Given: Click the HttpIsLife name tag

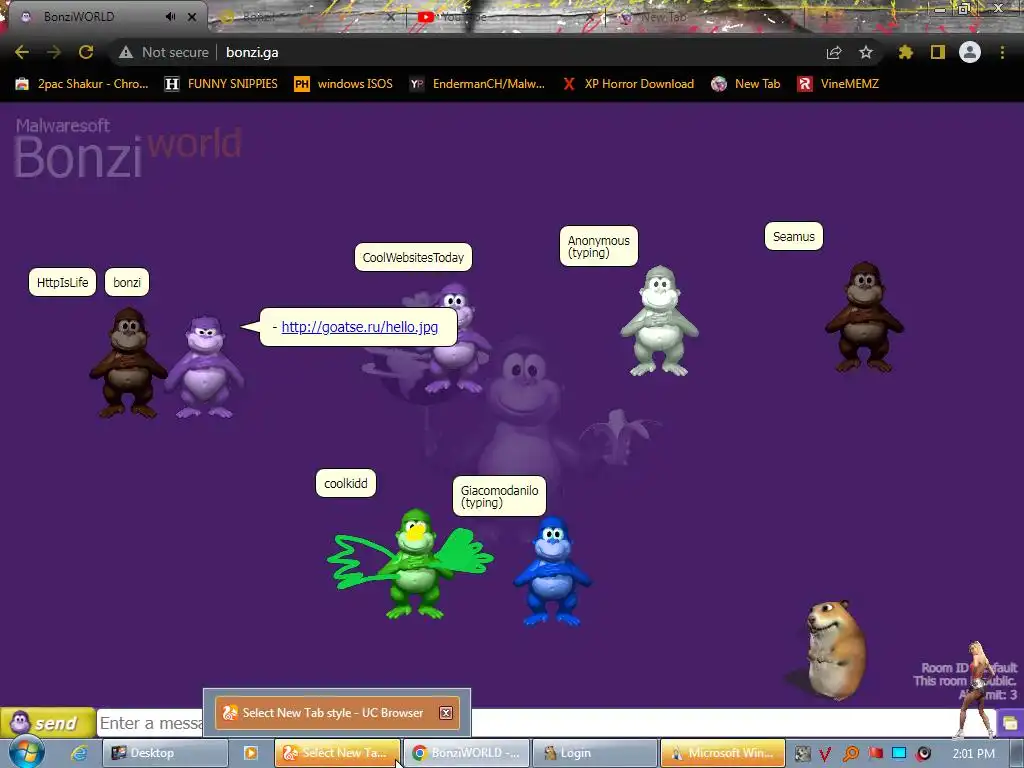Looking at the screenshot, I should (x=62, y=282).
